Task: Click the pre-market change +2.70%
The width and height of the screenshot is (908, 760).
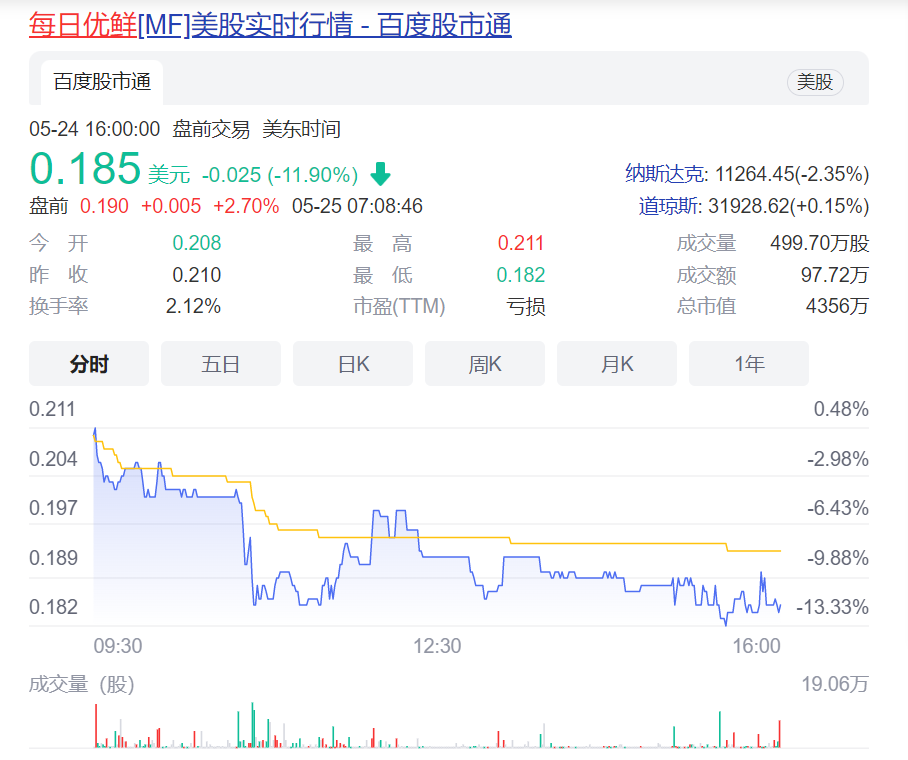Action: click(x=246, y=206)
